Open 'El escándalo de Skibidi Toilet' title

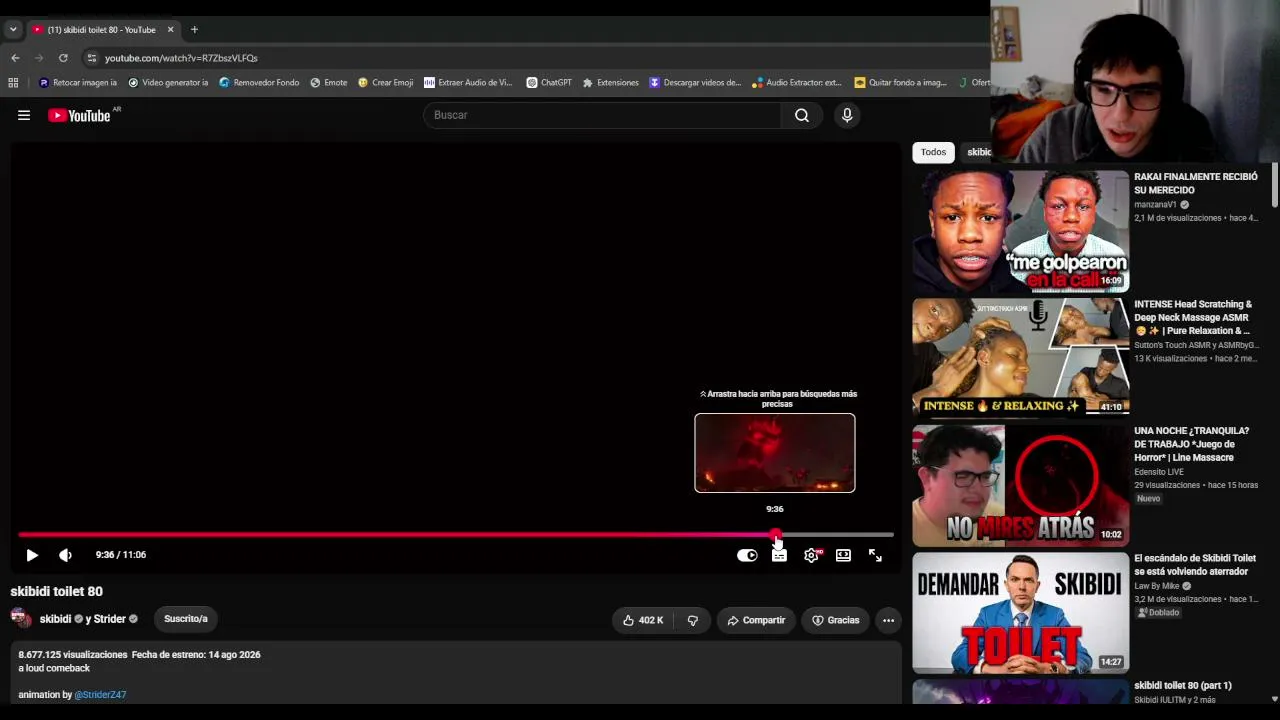[1195, 565]
